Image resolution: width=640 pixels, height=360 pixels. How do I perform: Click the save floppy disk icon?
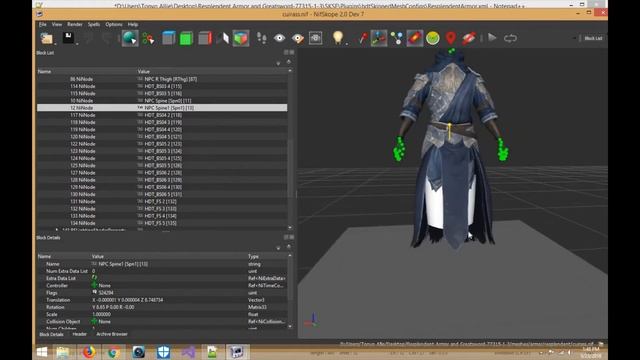[x=68, y=38]
